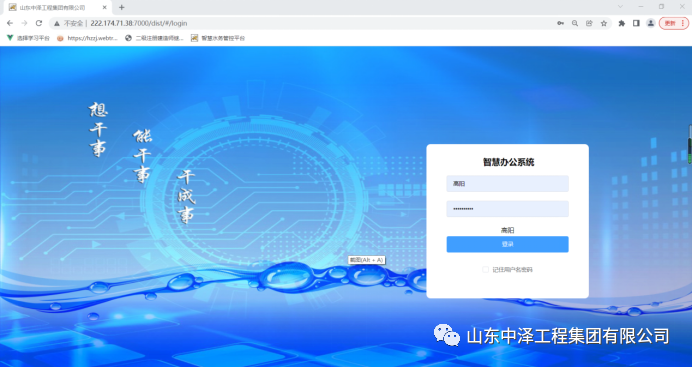
Task: Open the 智慧水务管控平台 bookmark
Action: point(218,38)
